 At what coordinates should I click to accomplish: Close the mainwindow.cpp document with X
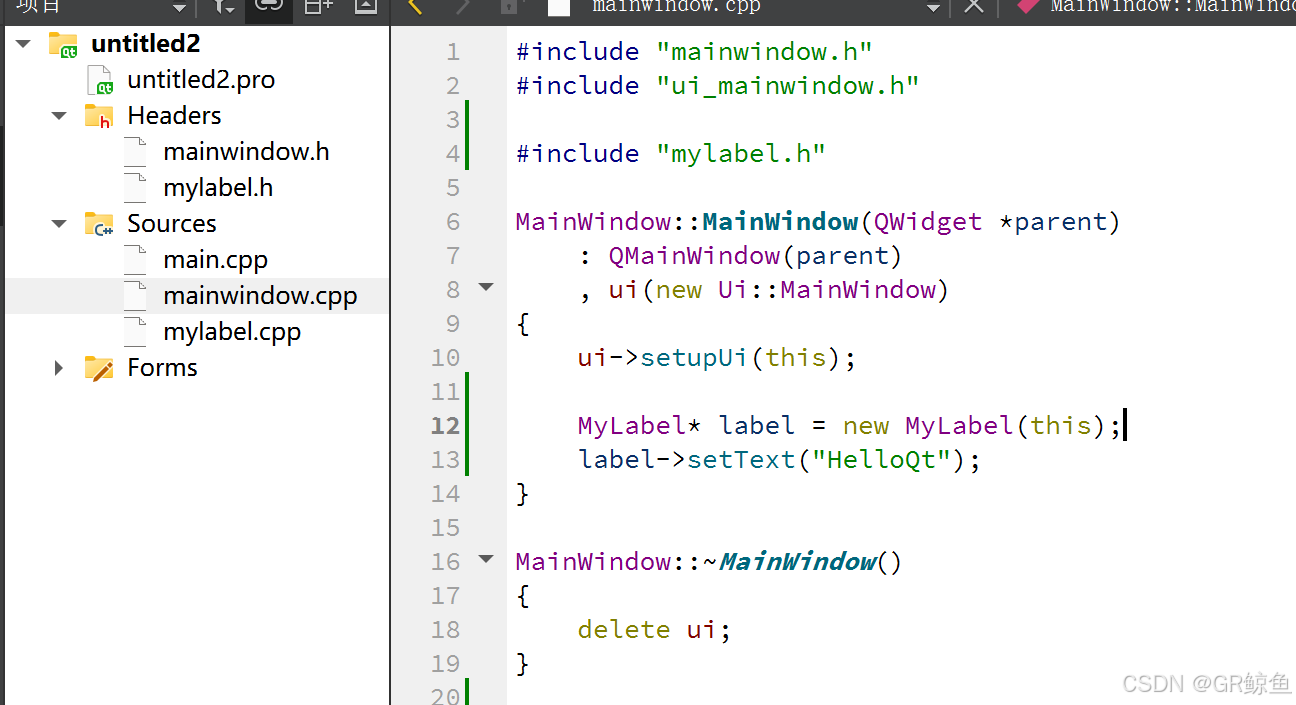point(973,6)
